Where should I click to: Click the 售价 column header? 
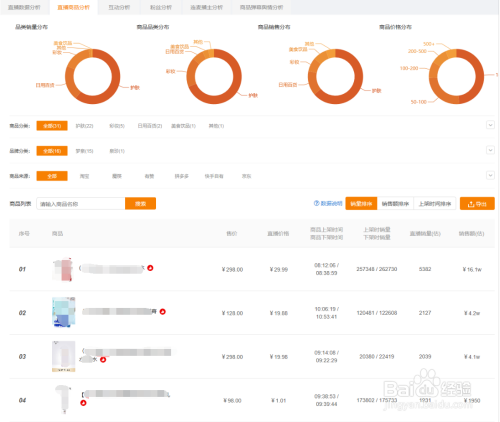[x=232, y=234]
